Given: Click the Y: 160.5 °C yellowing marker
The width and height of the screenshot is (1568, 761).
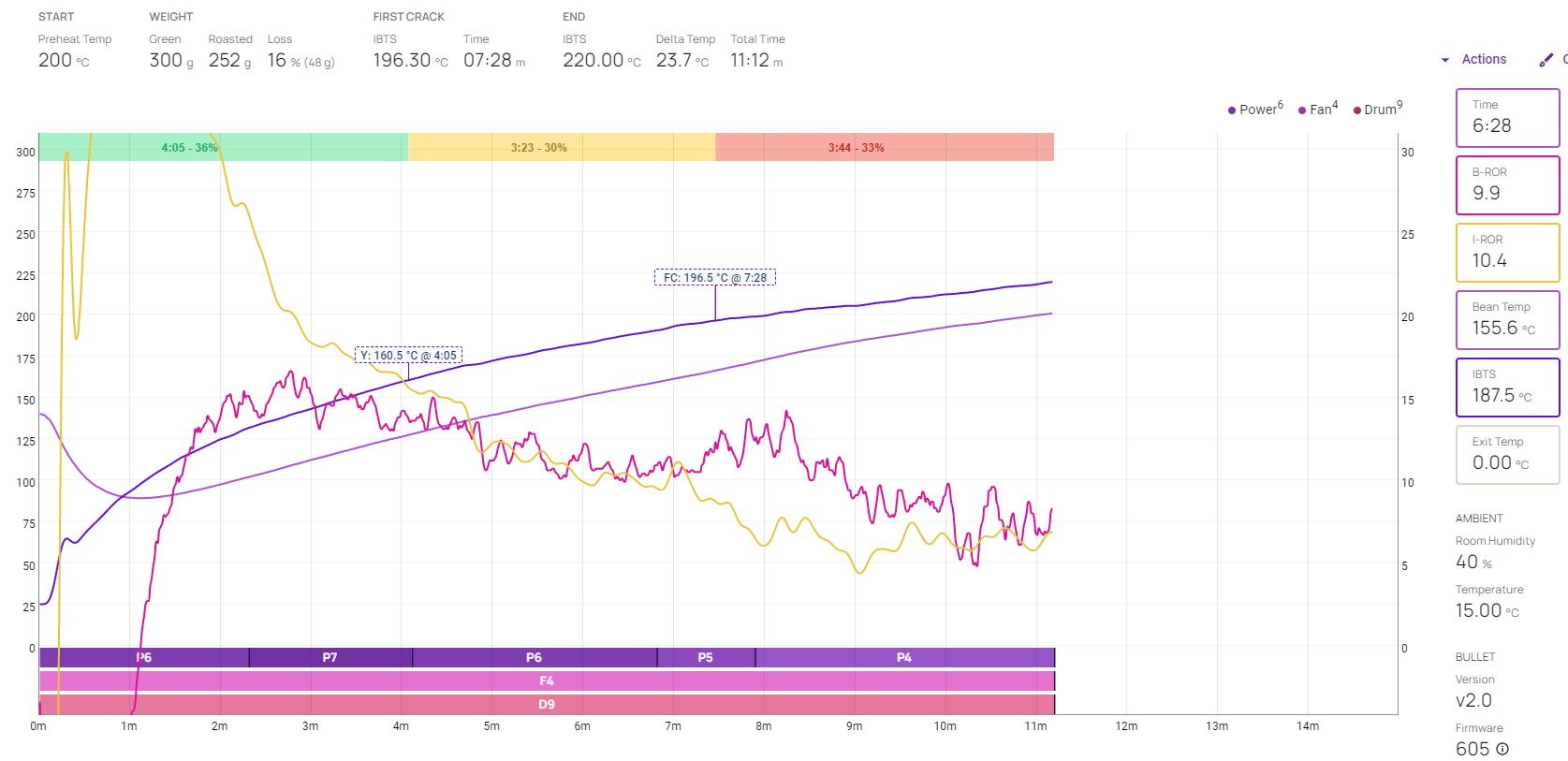Looking at the screenshot, I should point(408,356).
